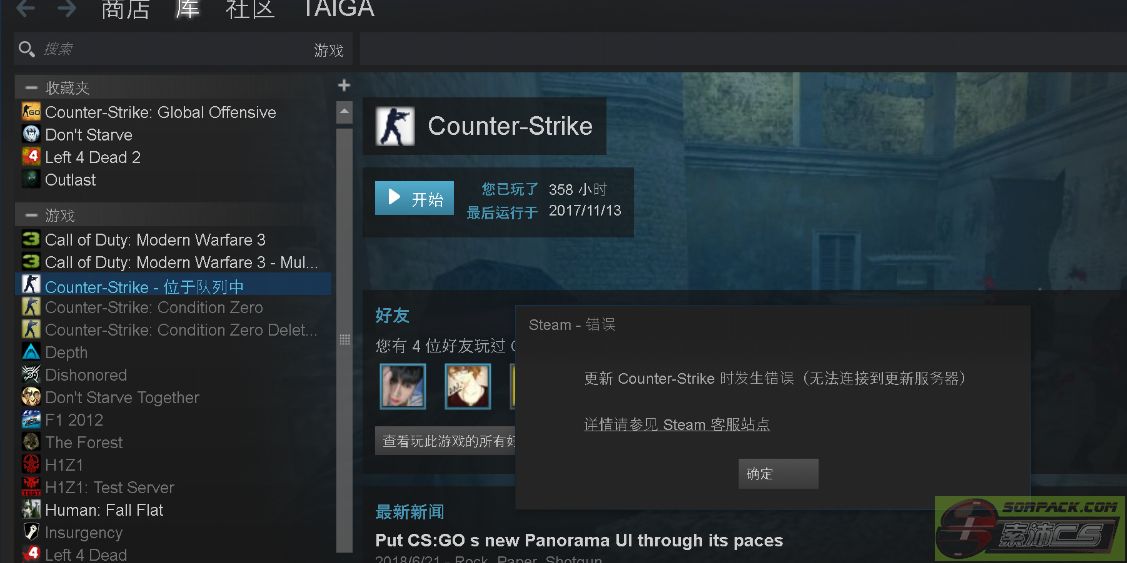
Task: Open the first friend avatar thumbnail
Action: pyautogui.click(x=403, y=386)
